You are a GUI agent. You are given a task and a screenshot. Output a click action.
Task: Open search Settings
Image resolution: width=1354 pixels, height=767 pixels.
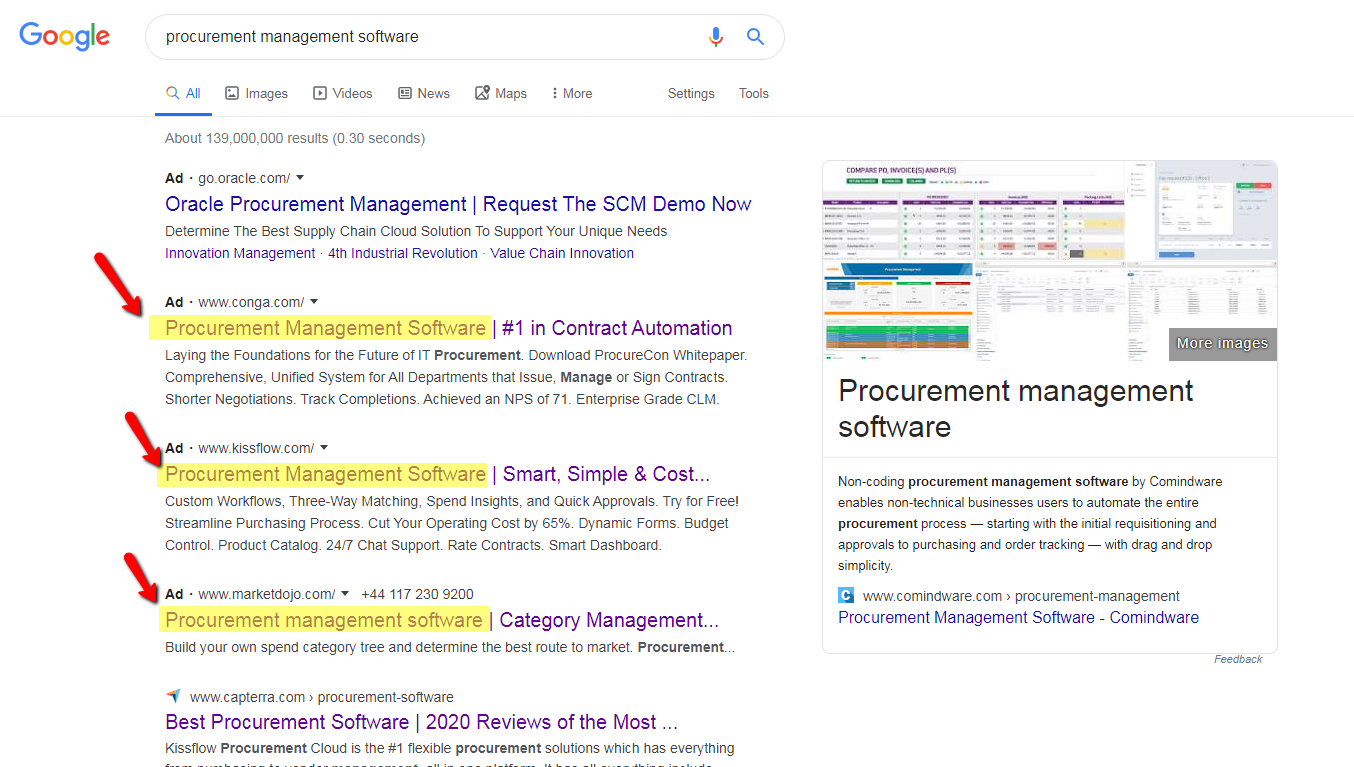pos(691,93)
